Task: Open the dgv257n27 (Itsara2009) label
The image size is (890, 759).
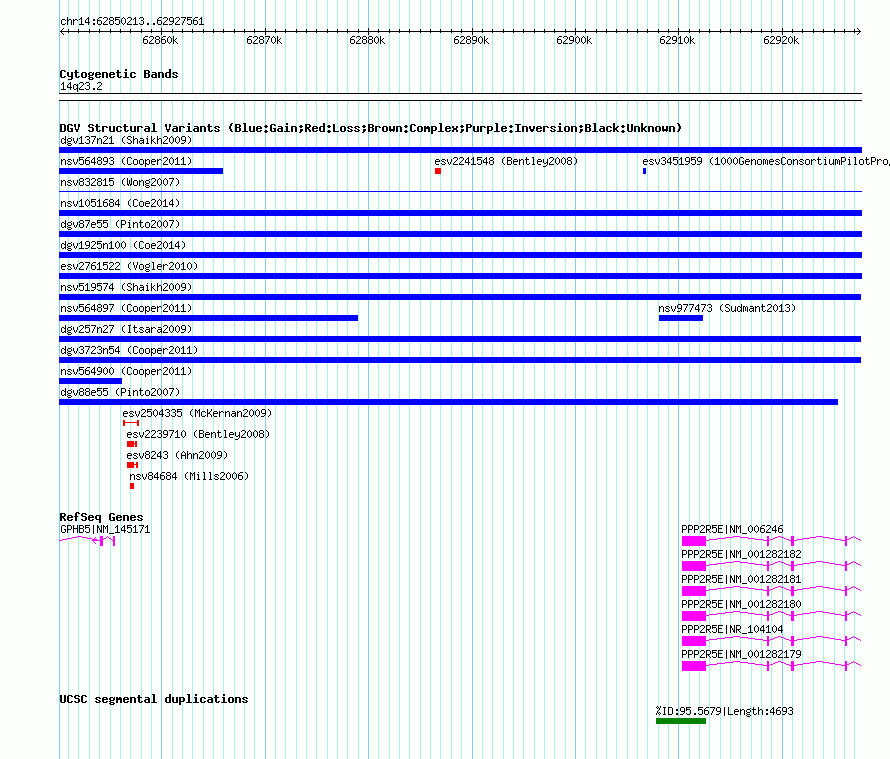Action: [x=126, y=329]
